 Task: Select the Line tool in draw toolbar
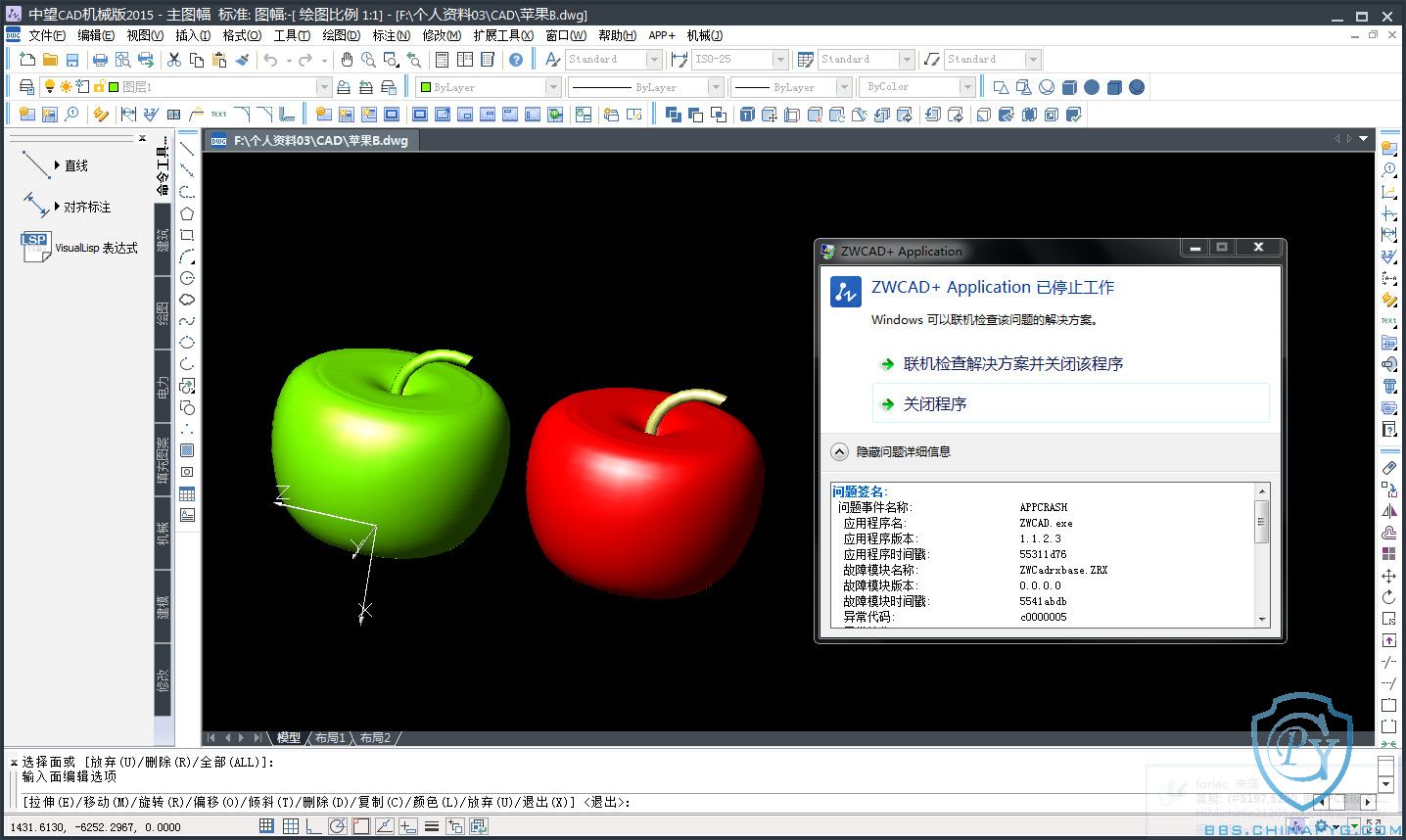(187, 149)
